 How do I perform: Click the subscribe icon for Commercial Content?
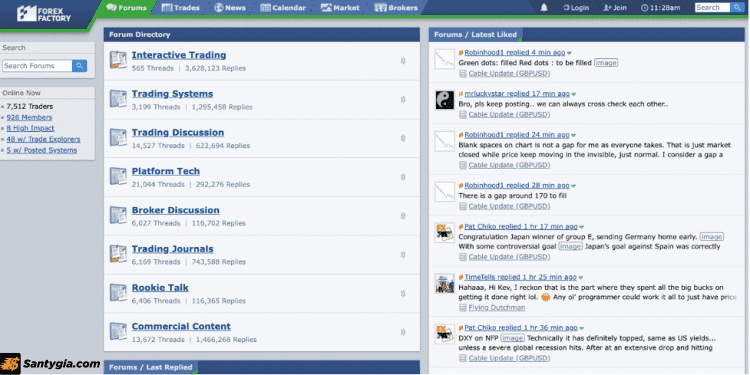(403, 332)
